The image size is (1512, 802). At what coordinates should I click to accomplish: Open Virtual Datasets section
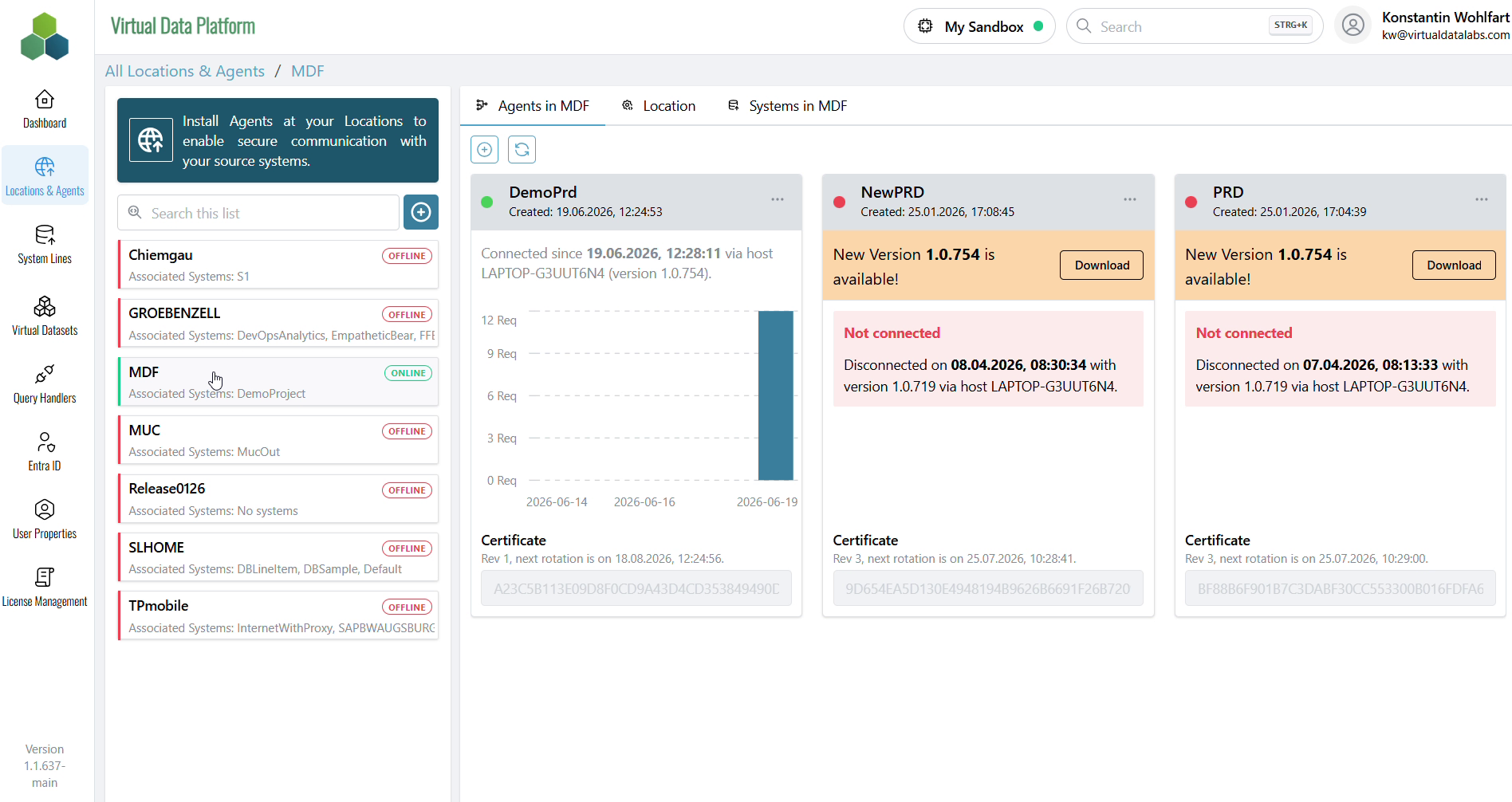click(x=45, y=316)
